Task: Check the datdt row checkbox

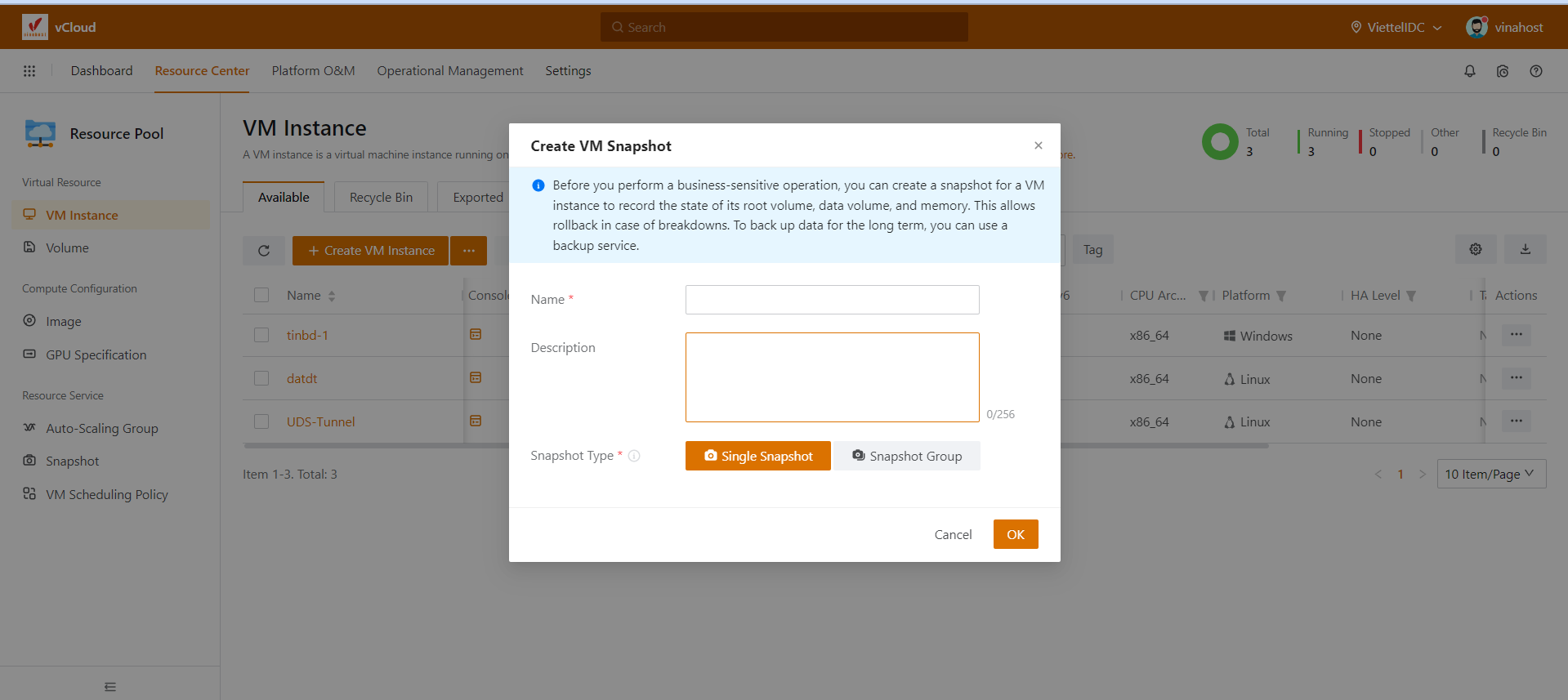Action: pos(261,378)
